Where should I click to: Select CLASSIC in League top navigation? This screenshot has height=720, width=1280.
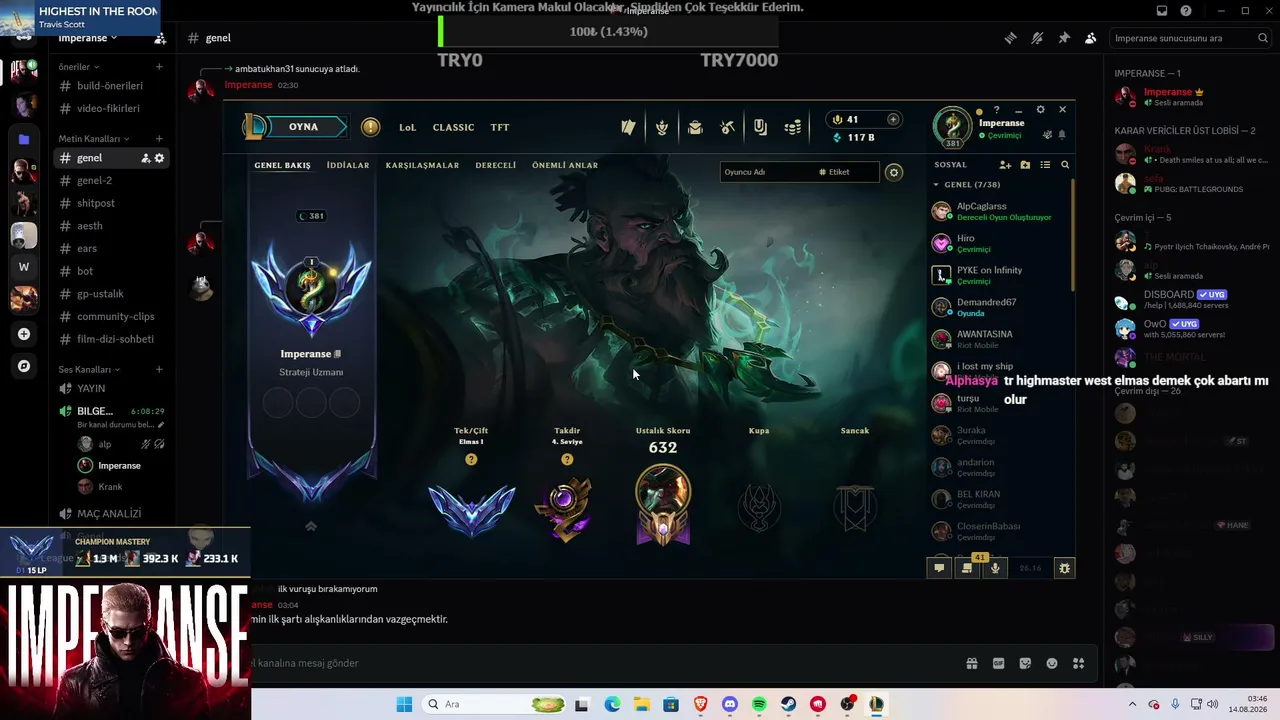[453, 127]
